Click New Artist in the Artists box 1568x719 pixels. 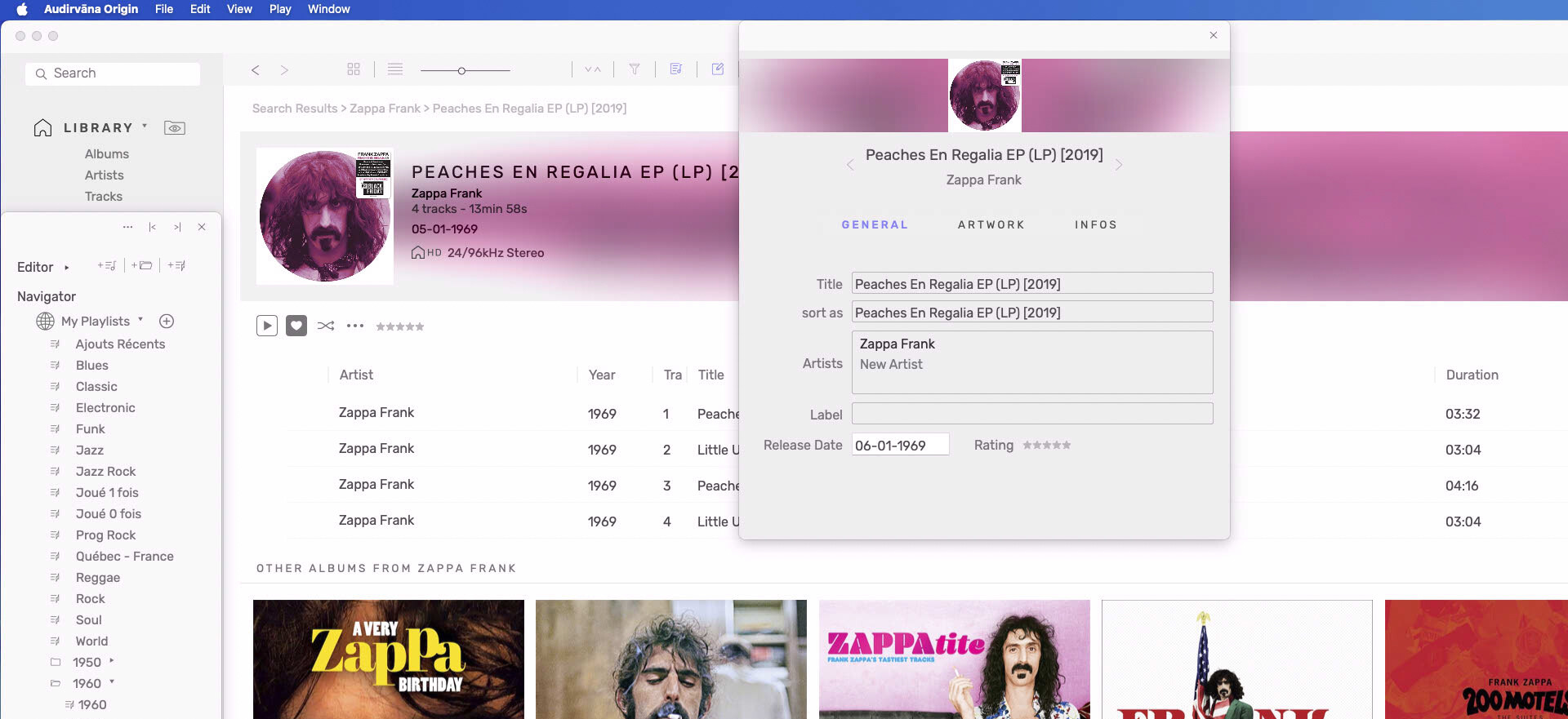(891, 365)
